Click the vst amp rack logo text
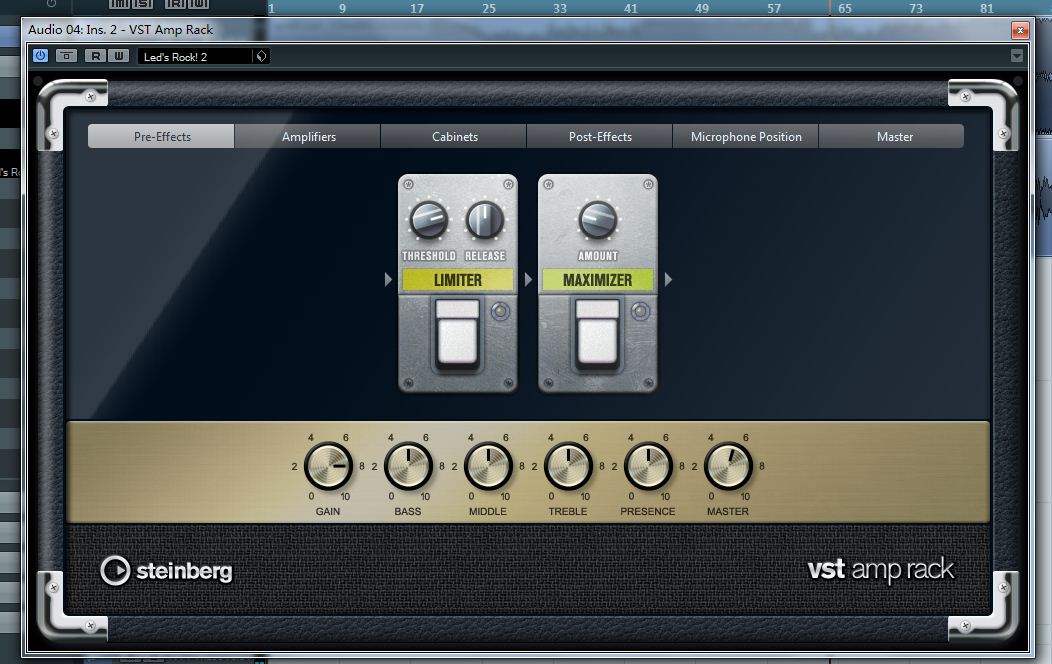The width and height of the screenshot is (1052, 664). coord(880,569)
